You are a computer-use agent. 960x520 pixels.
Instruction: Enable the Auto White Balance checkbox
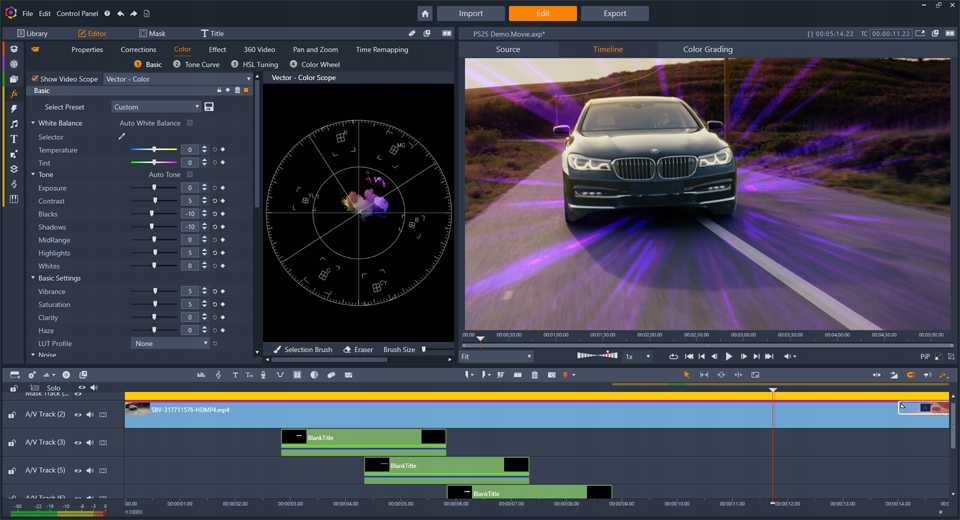point(190,123)
